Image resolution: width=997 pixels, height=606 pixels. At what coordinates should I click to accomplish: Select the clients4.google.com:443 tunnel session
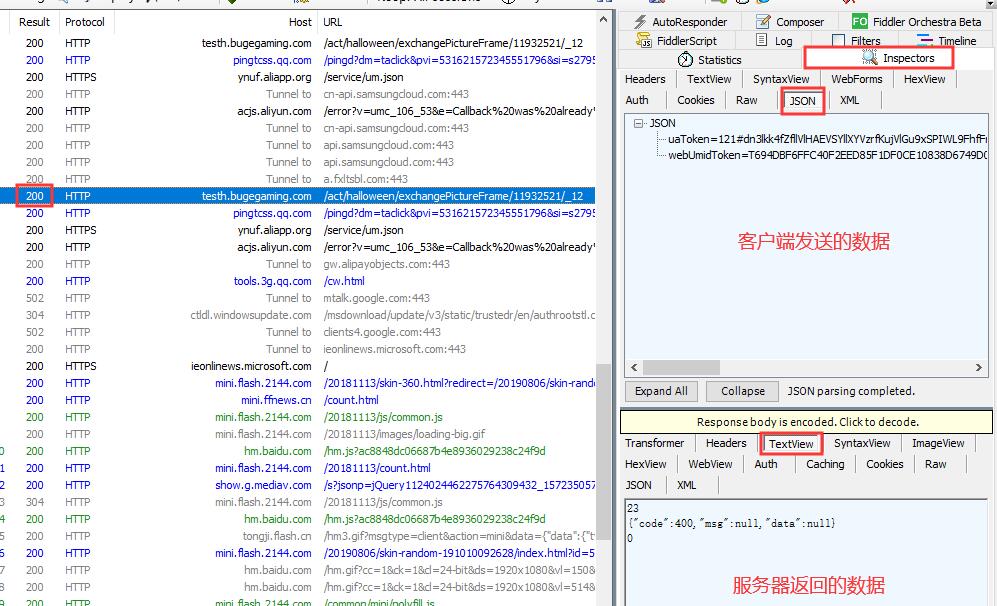(x=298, y=332)
